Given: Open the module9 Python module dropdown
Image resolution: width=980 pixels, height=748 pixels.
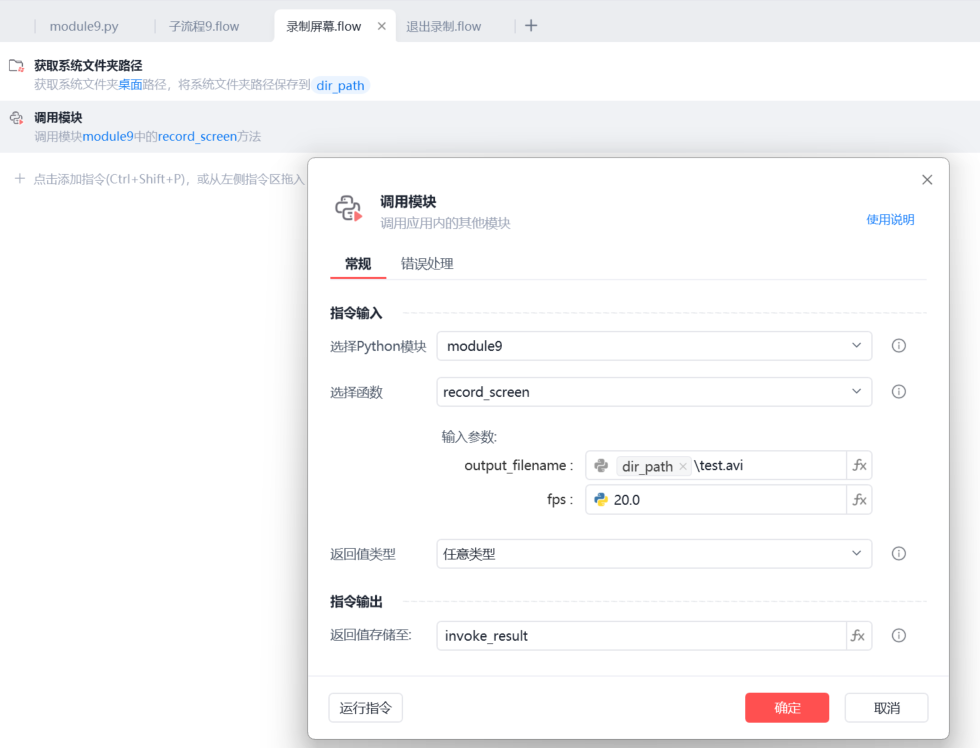Looking at the screenshot, I should point(654,346).
